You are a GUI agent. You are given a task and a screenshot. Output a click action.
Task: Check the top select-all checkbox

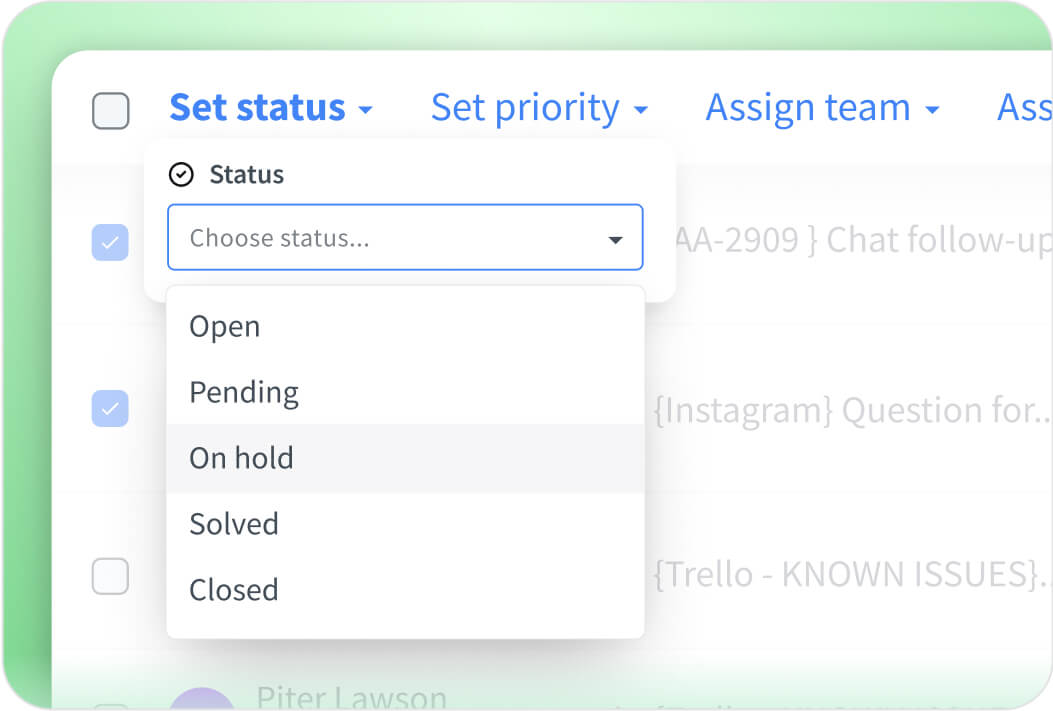(110, 111)
